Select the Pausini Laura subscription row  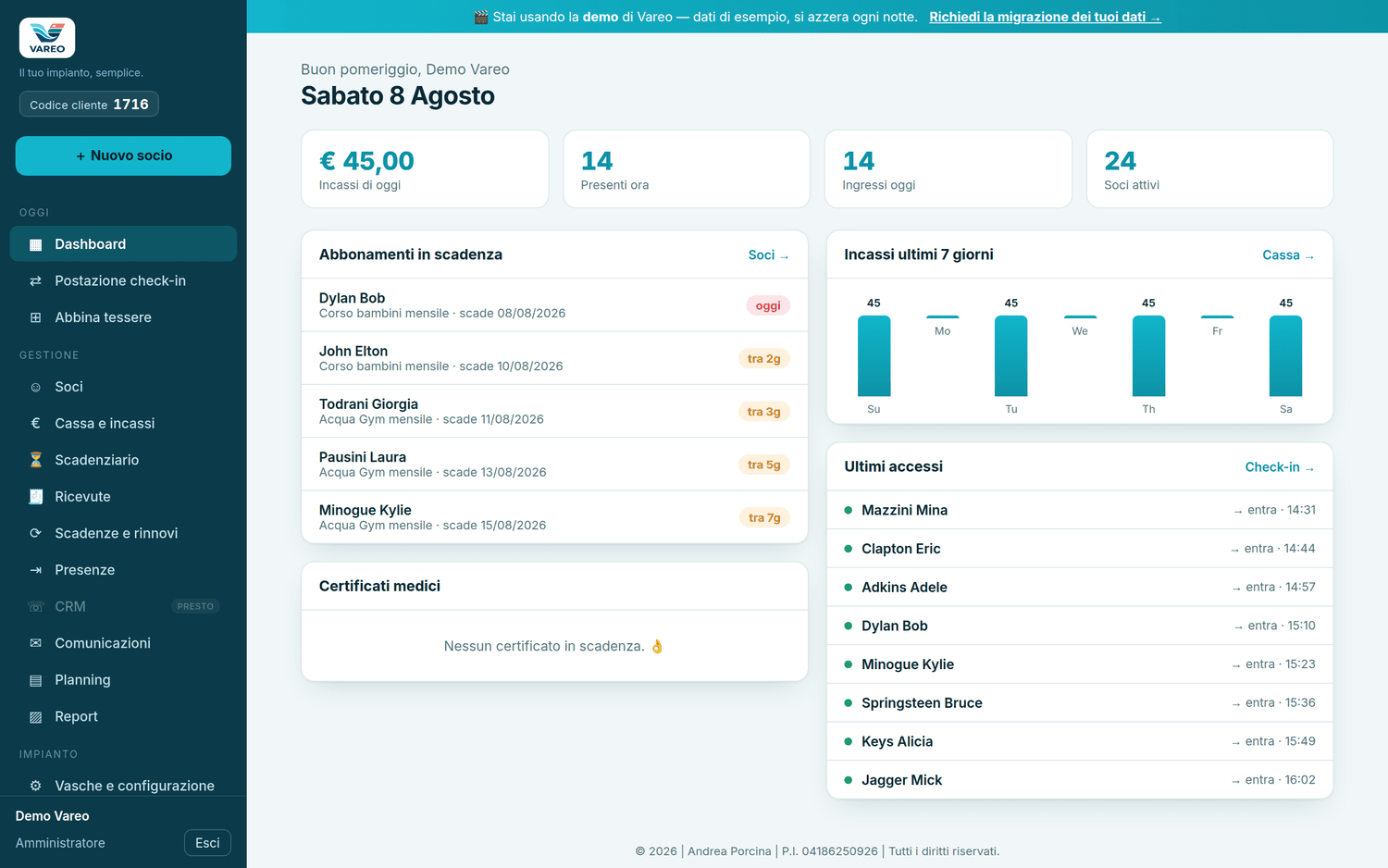554,465
